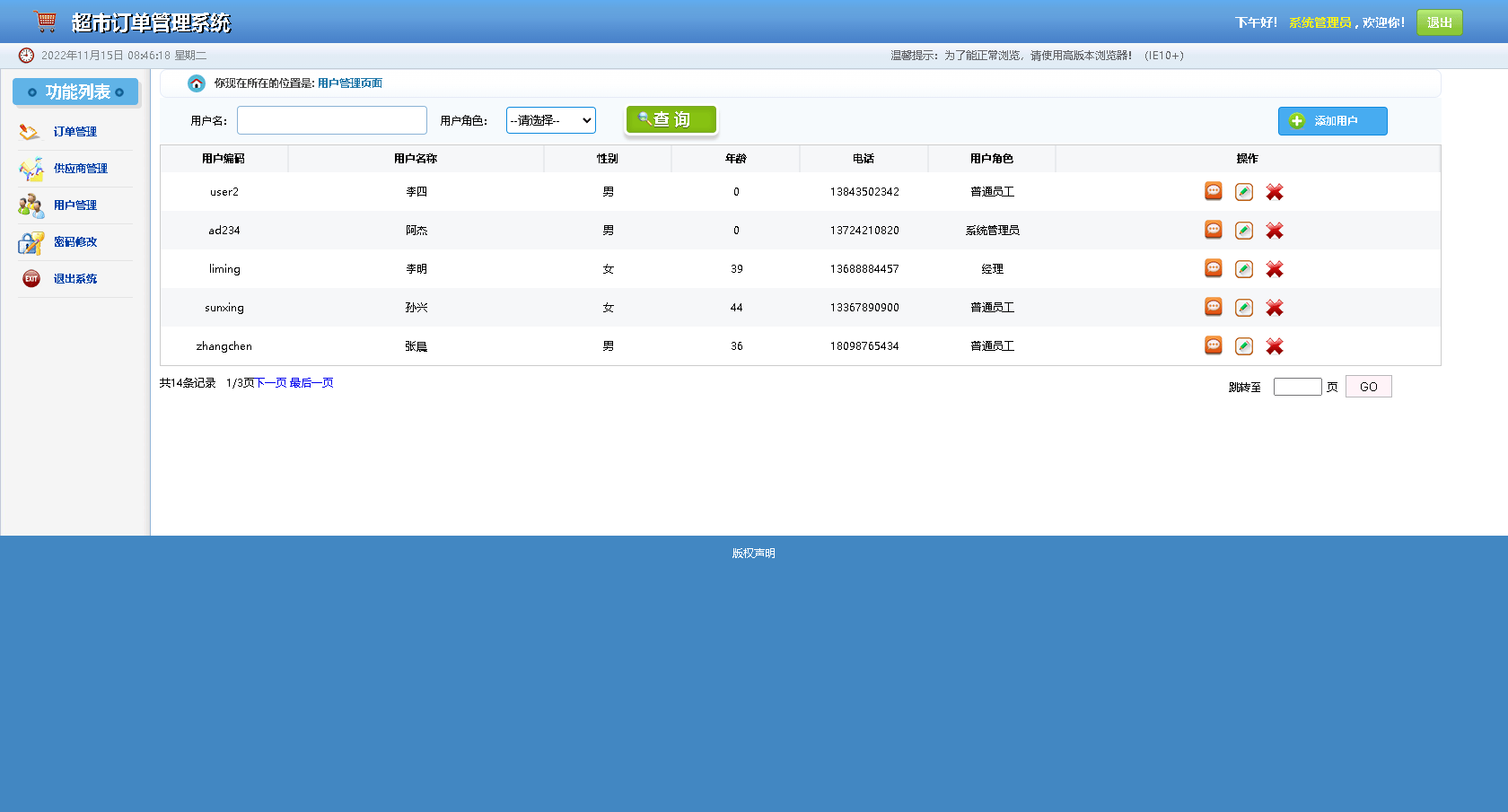Open the speech-bubble view icon for user2
1508x812 pixels.
(x=1213, y=191)
